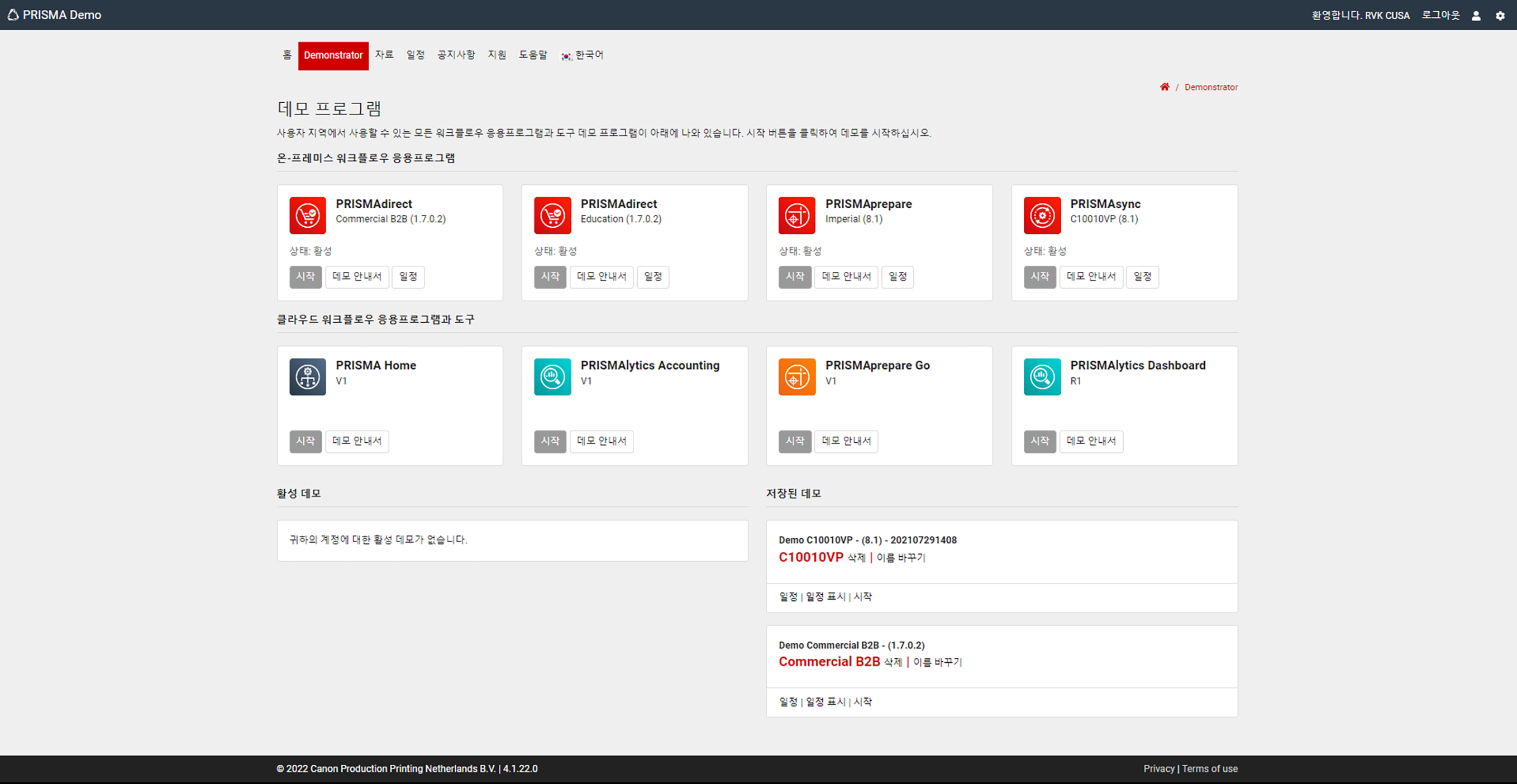
Task: Click 삭제 for the Commercial B2B demo
Action: click(893, 662)
